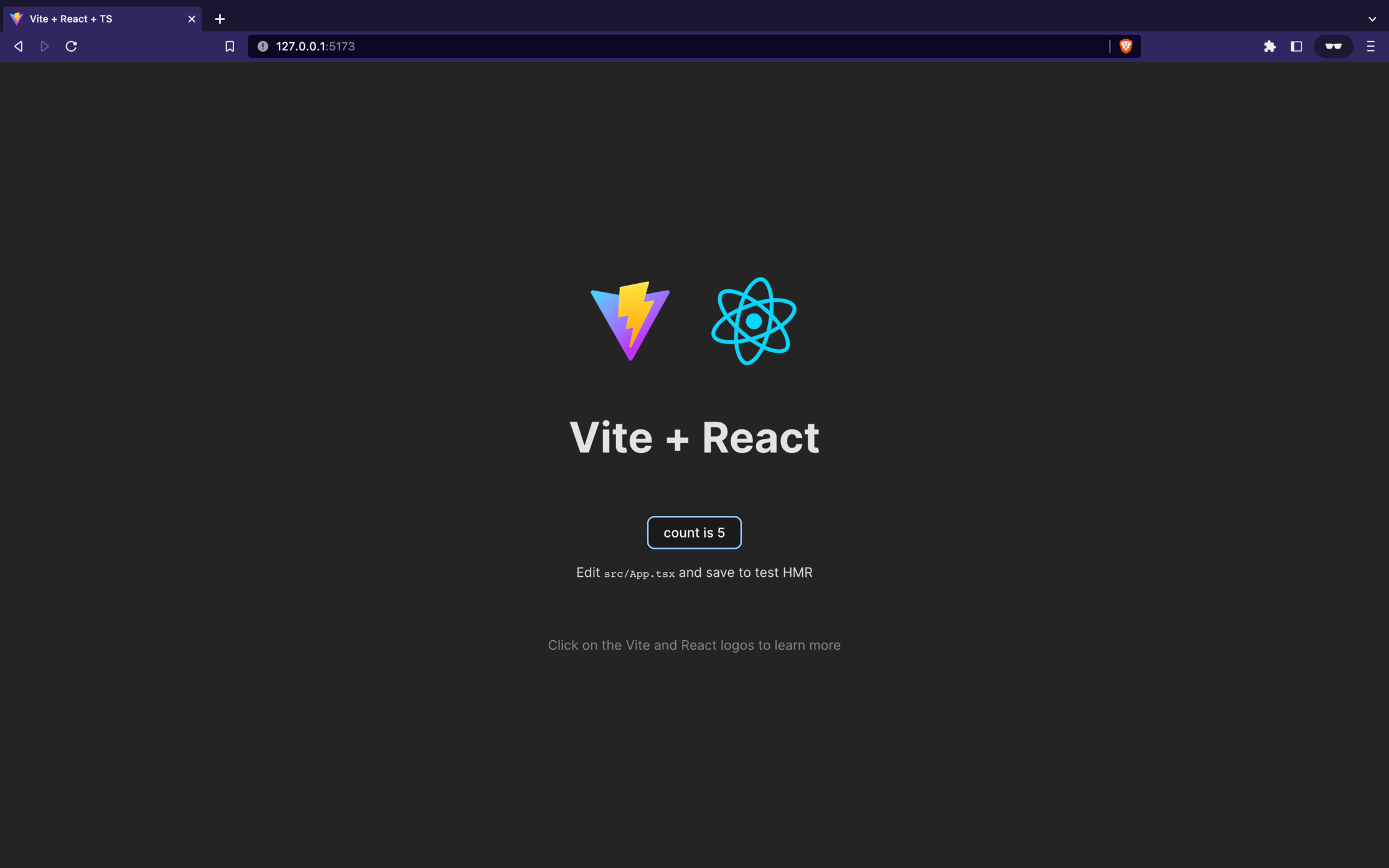Open the Brave hamburger main menu
The height and width of the screenshot is (868, 1389).
pos(1370,46)
